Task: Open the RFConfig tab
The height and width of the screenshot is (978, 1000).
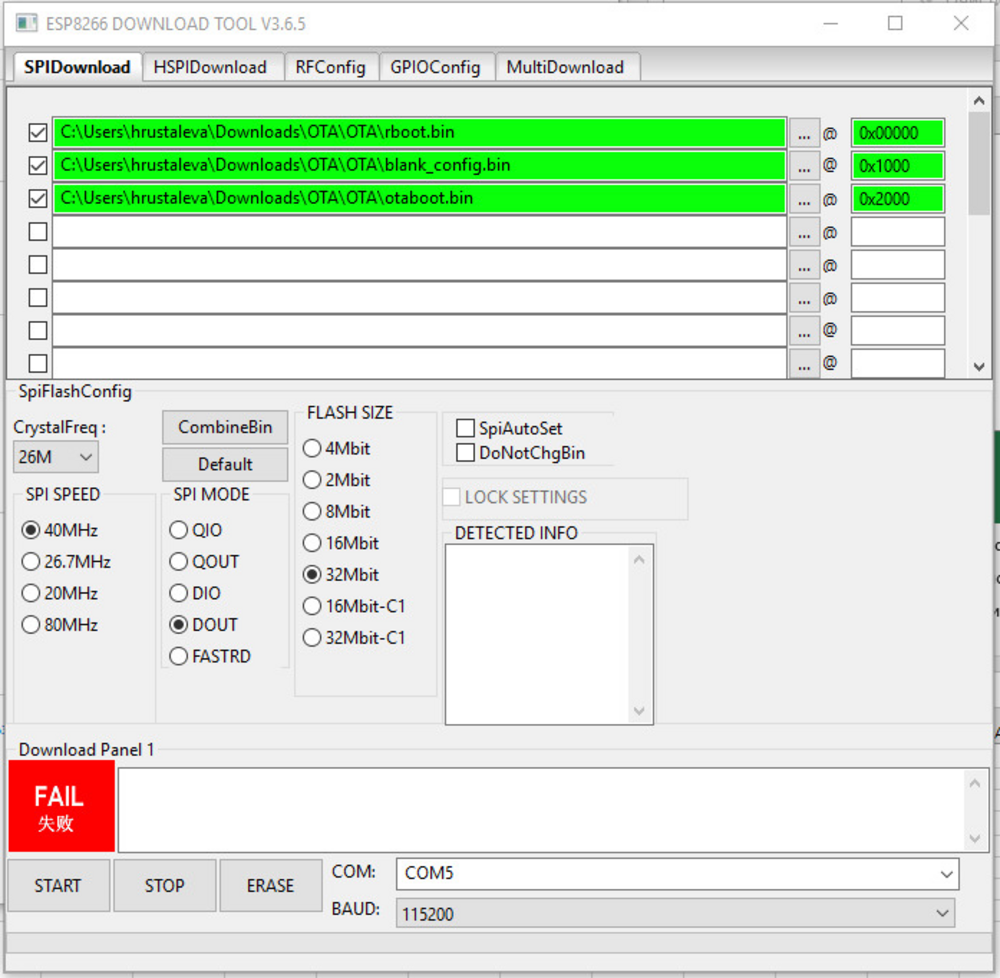Action: click(x=330, y=67)
